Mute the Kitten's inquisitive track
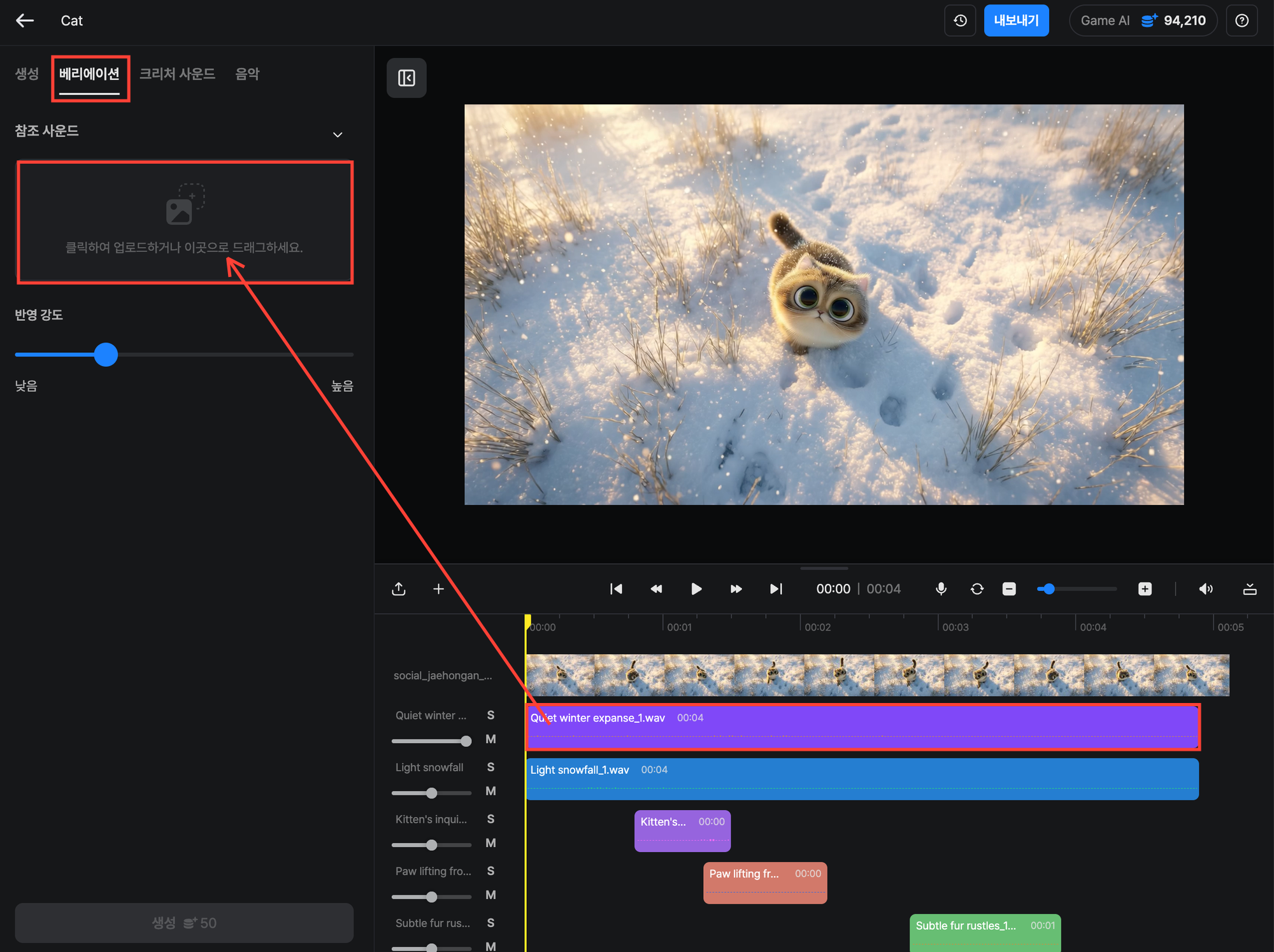 click(x=490, y=843)
